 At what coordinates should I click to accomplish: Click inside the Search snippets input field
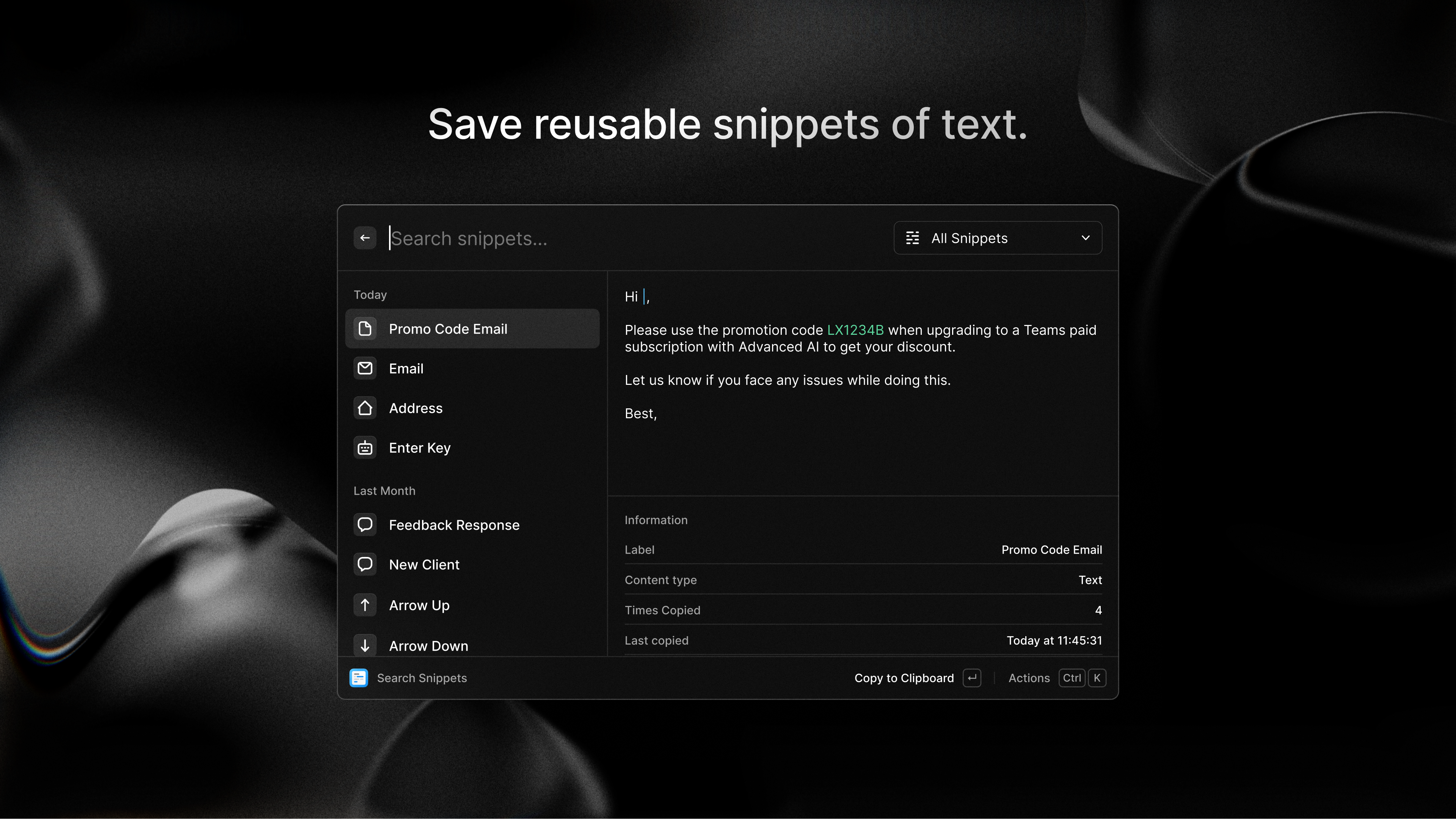pos(509,238)
